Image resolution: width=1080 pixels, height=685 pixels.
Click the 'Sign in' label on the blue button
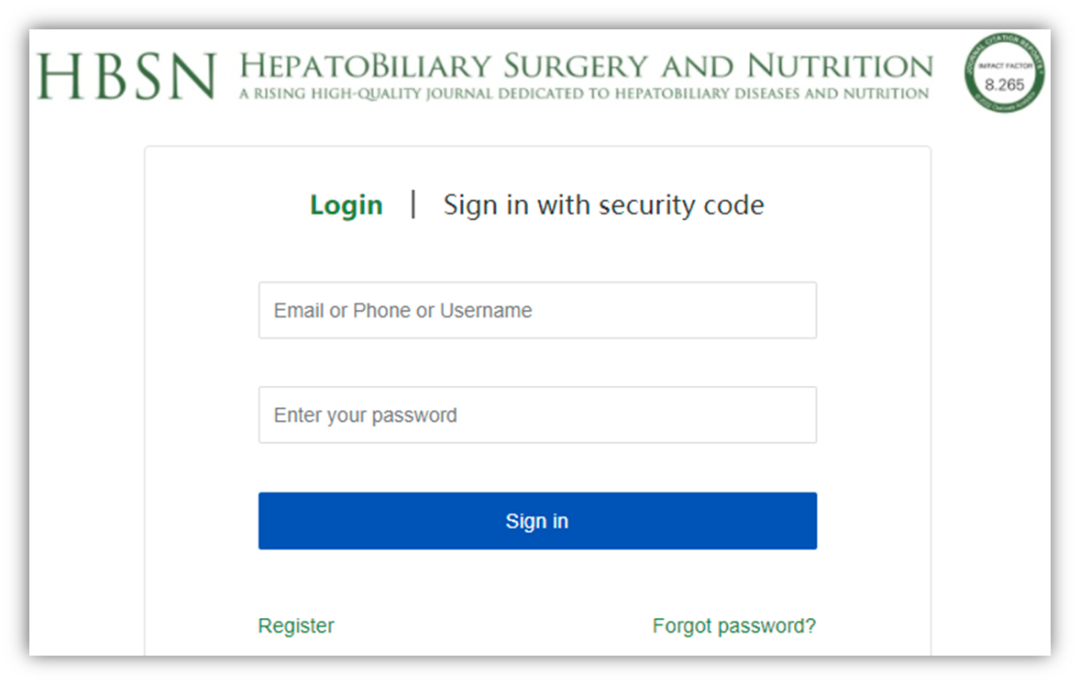pyautogui.click(x=537, y=521)
